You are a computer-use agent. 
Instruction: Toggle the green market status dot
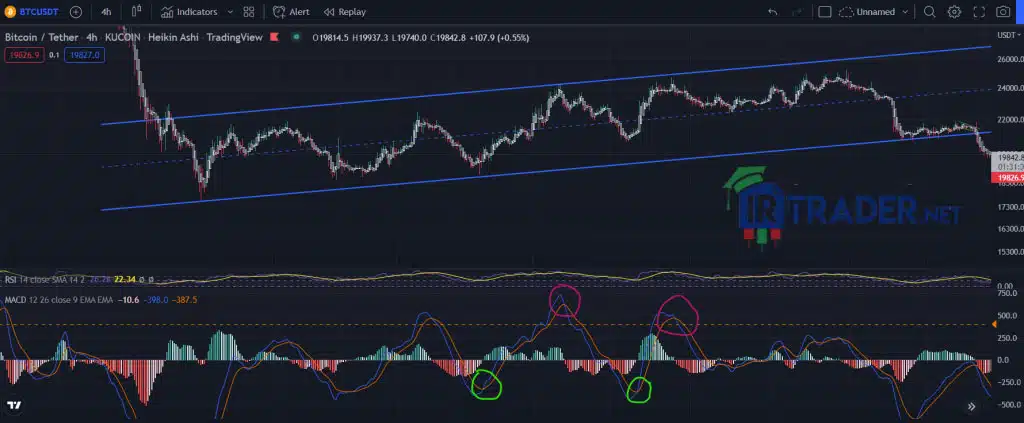pyautogui.click(x=296, y=37)
